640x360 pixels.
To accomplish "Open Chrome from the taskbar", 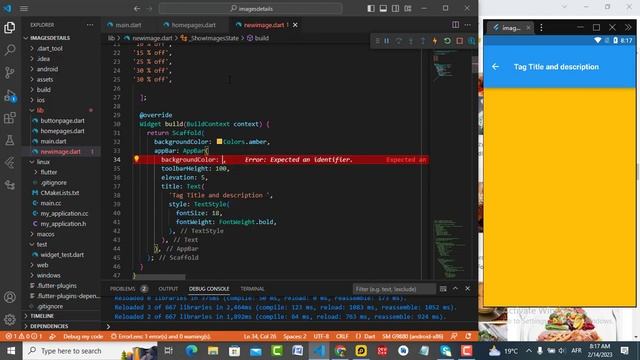I will (x=340, y=351).
